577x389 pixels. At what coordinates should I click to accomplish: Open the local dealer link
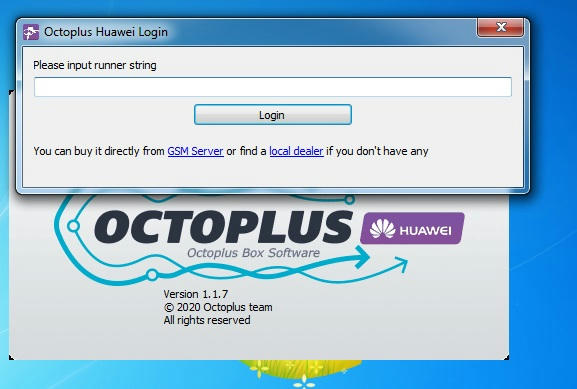point(296,151)
